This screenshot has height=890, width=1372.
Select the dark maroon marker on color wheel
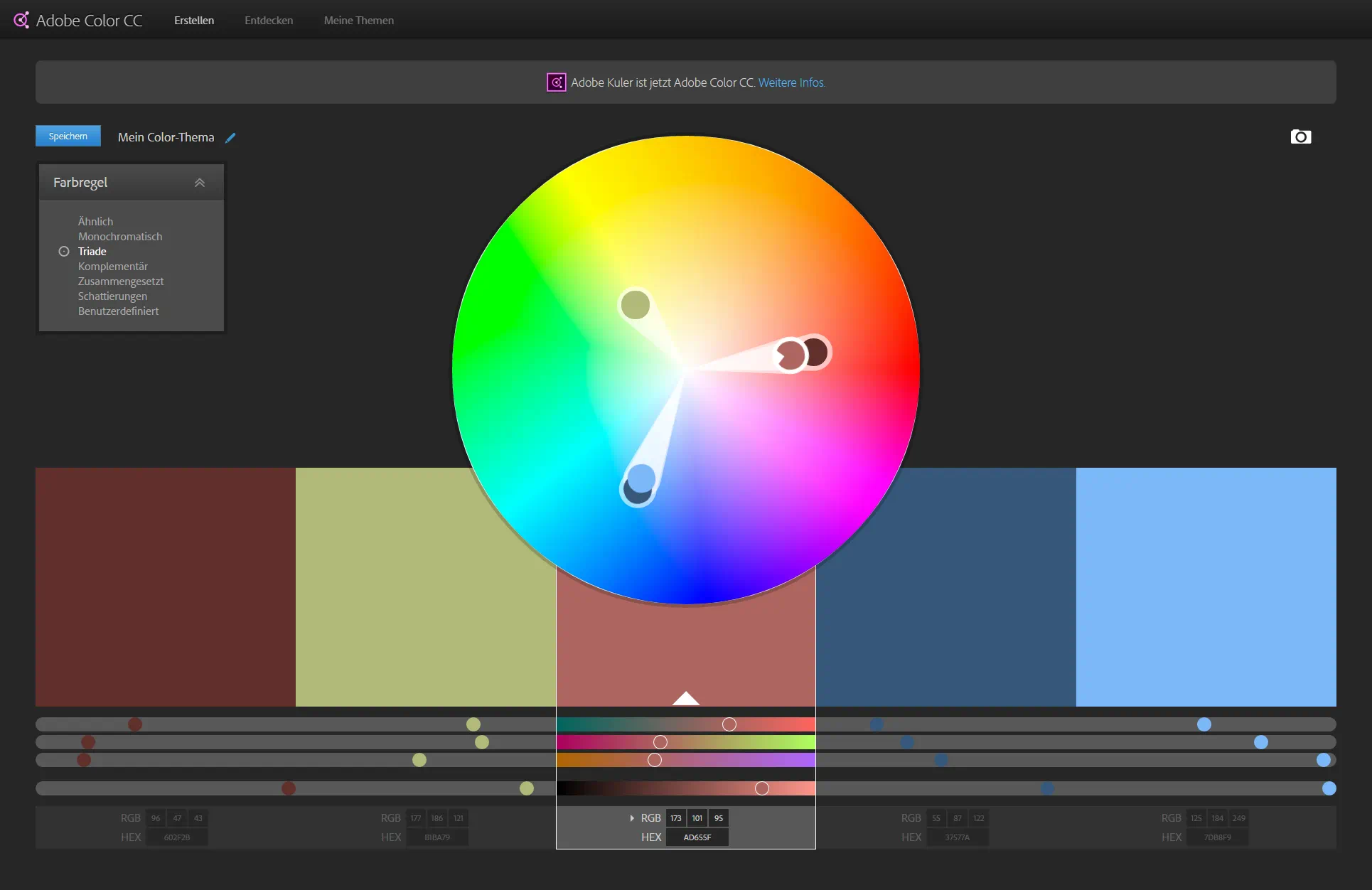pyautogui.click(x=818, y=352)
